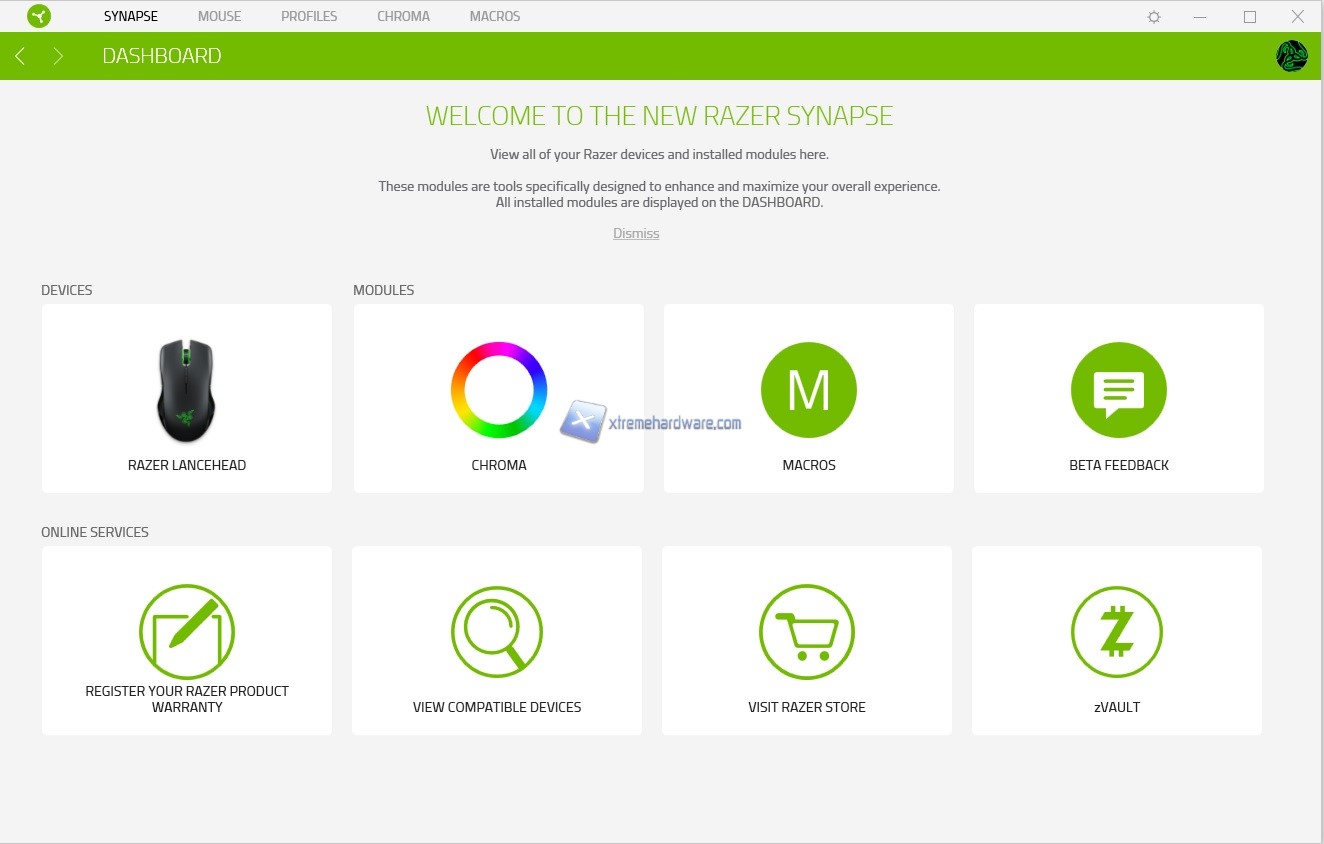The image size is (1324, 844).
Task: Open the Profiles tab
Action: click(309, 16)
